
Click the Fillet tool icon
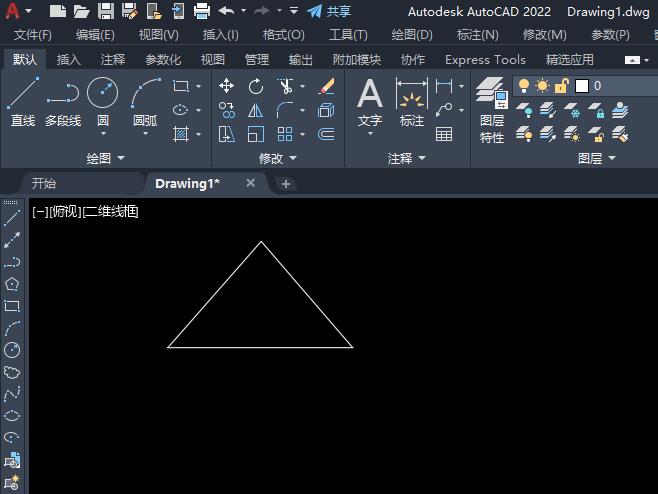click(285, 110)
